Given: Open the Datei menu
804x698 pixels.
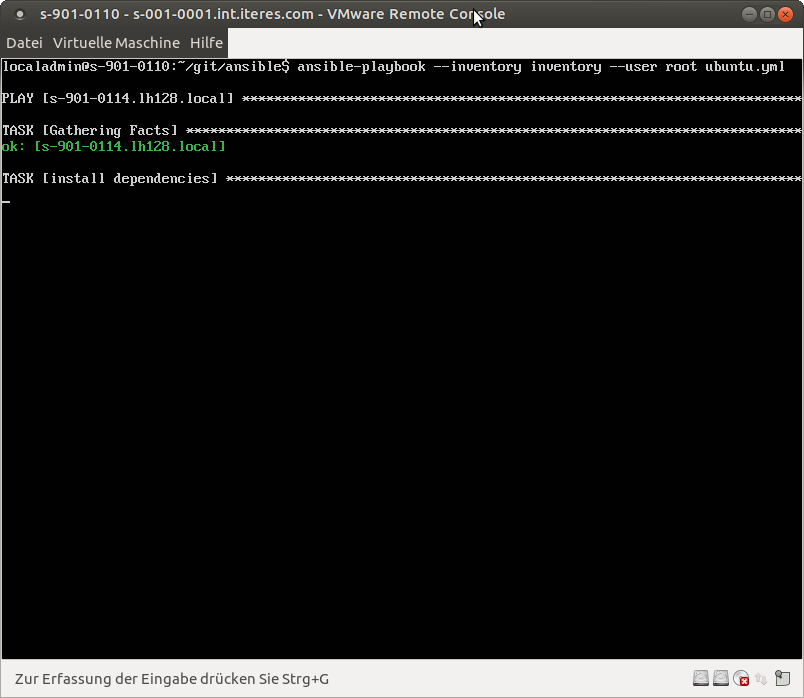Looking at the screenshot, I should click(x=24, y=43).
